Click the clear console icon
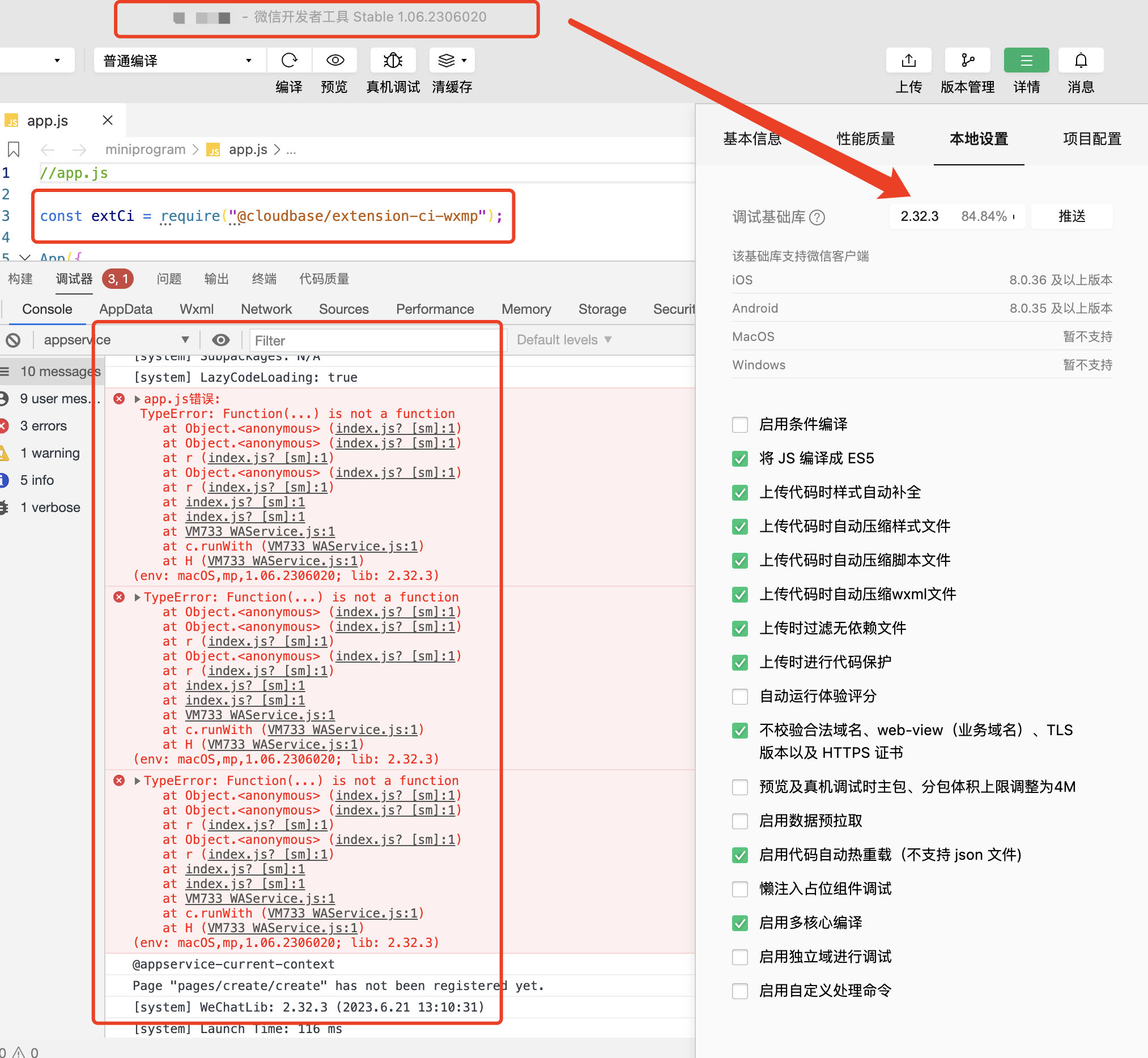Image resolution: width=1148 pixels, height=1058 pixels. pos(13,340)
